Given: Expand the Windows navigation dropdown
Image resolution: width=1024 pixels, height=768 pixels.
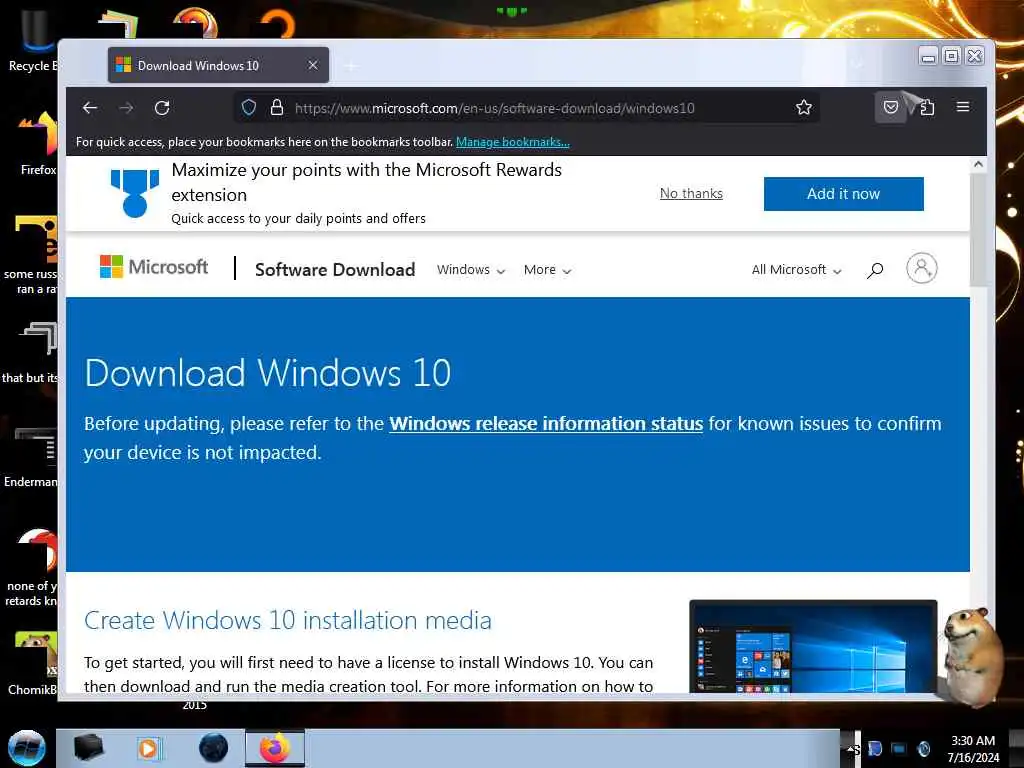Looking at the screenshot, I should (x=471, y=270).
